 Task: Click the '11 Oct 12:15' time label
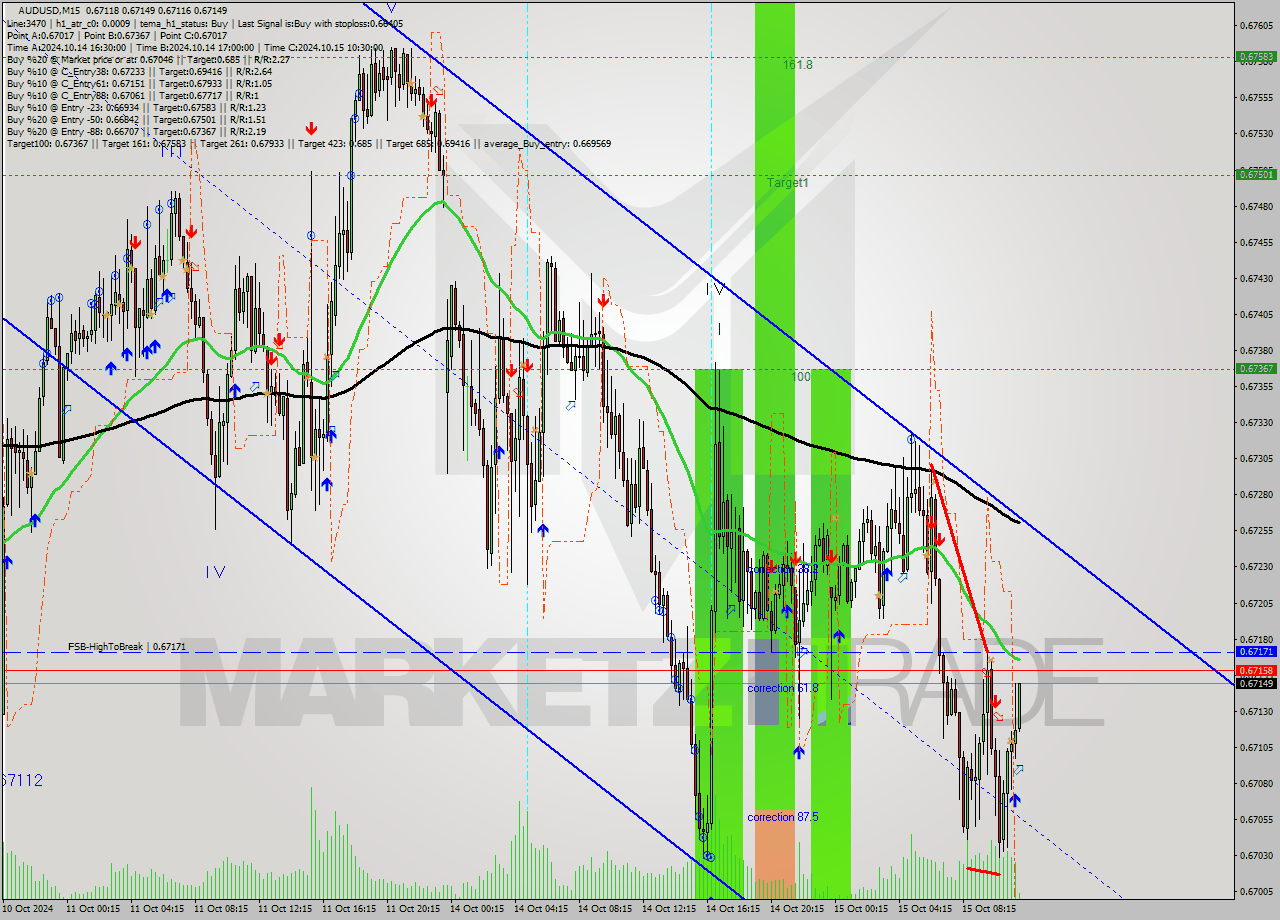click(x=285, y=909)
